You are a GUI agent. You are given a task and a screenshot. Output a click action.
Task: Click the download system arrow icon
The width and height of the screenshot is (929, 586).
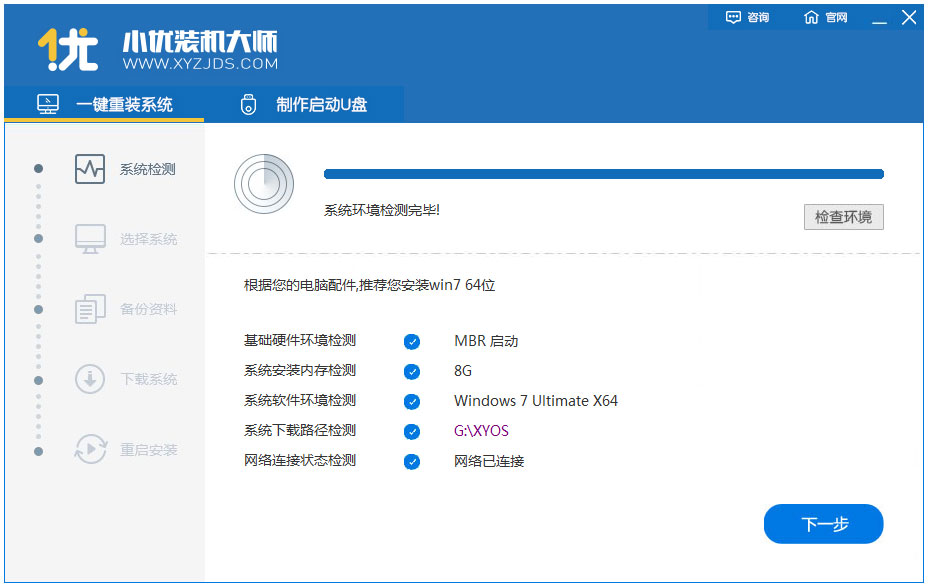90,379
